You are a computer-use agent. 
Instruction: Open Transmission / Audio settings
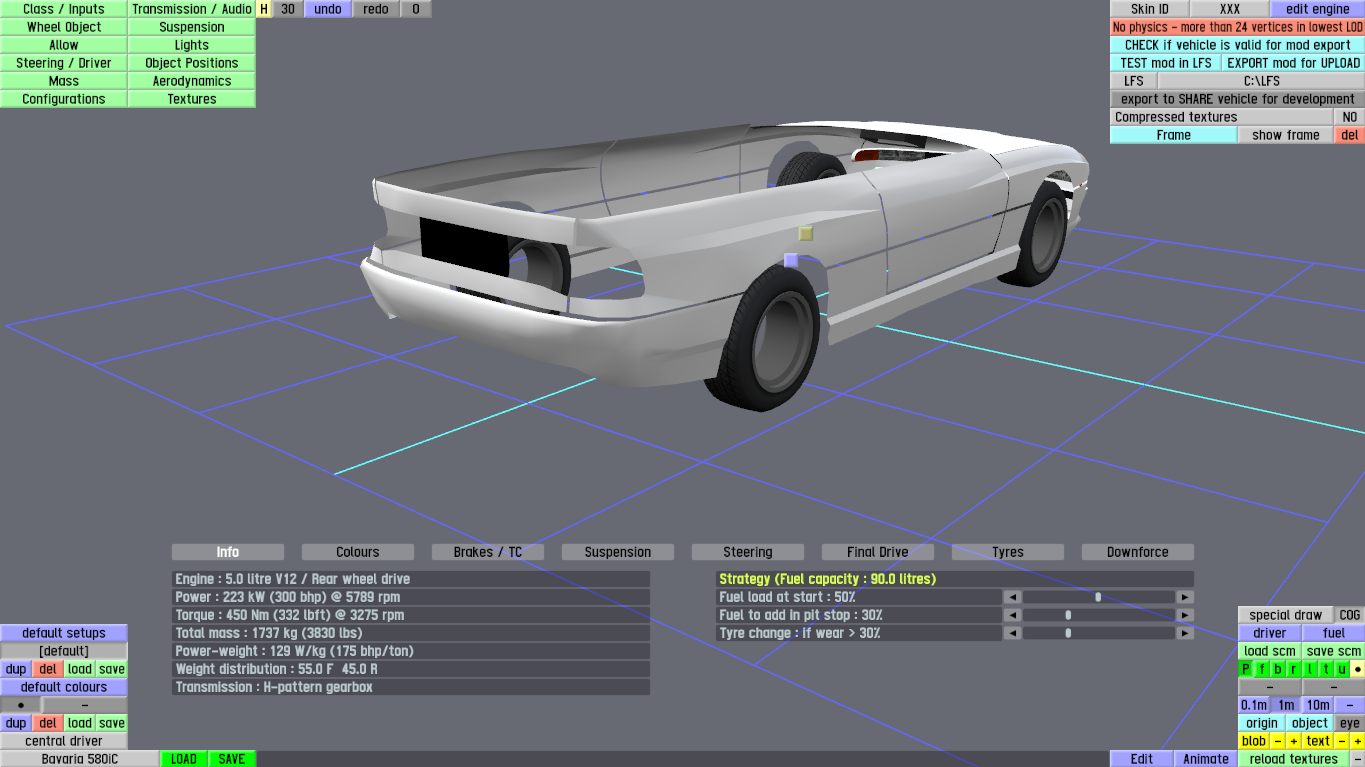pyautogui.click(x=192, y=9)
